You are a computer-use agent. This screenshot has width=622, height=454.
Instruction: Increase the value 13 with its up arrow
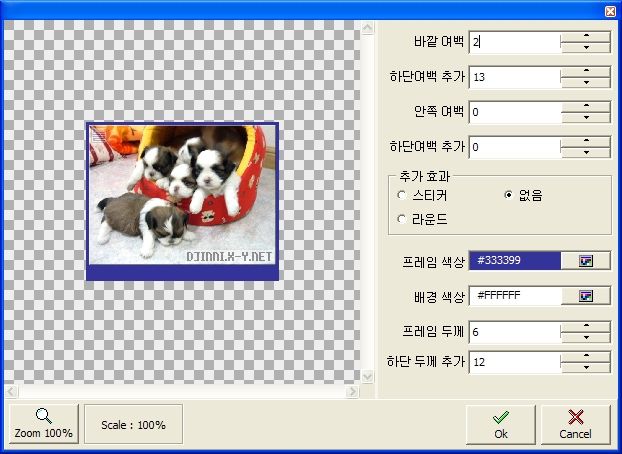pyautogui.click(x=586, y=71)
